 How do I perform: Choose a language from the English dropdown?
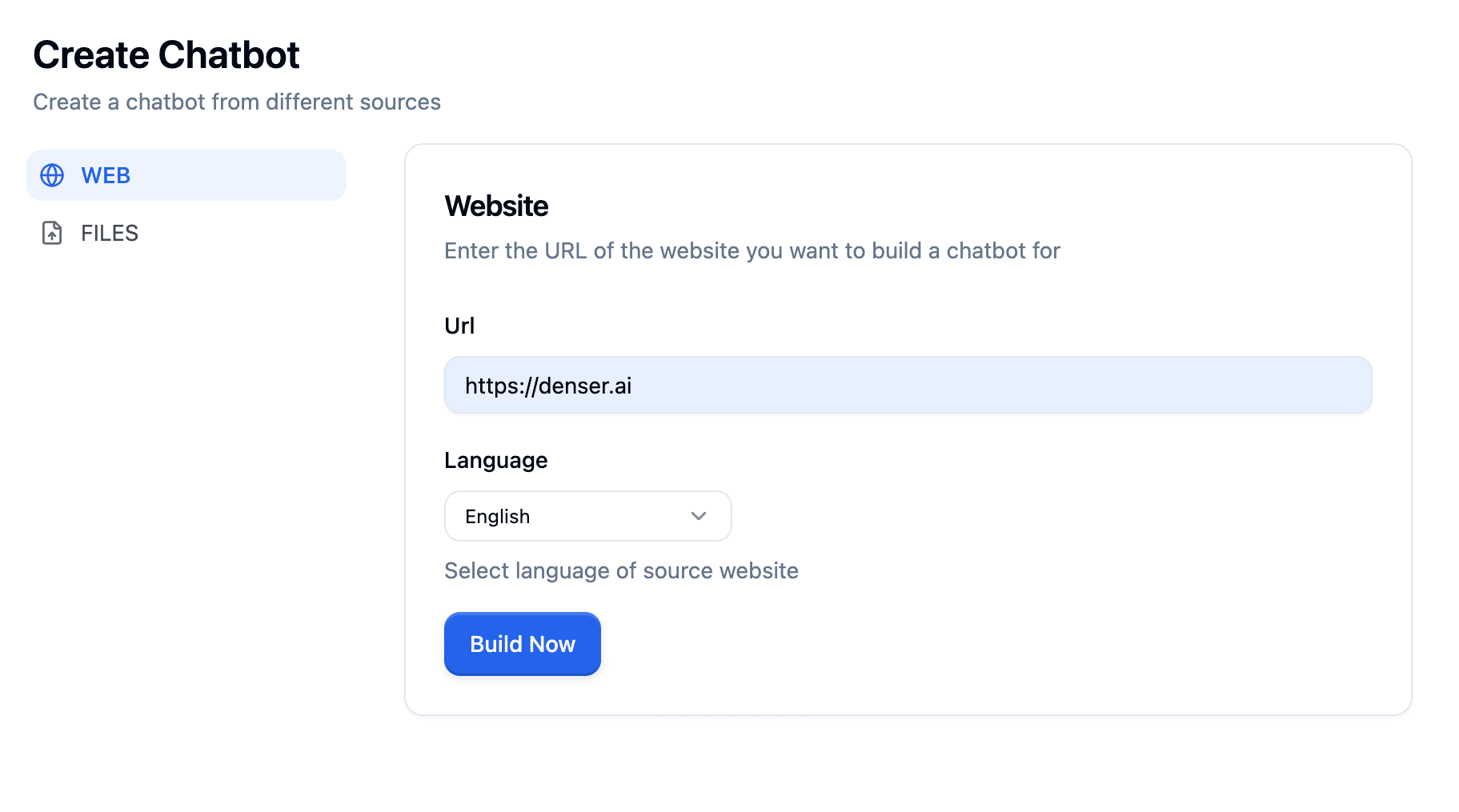(x=587, y=516)
